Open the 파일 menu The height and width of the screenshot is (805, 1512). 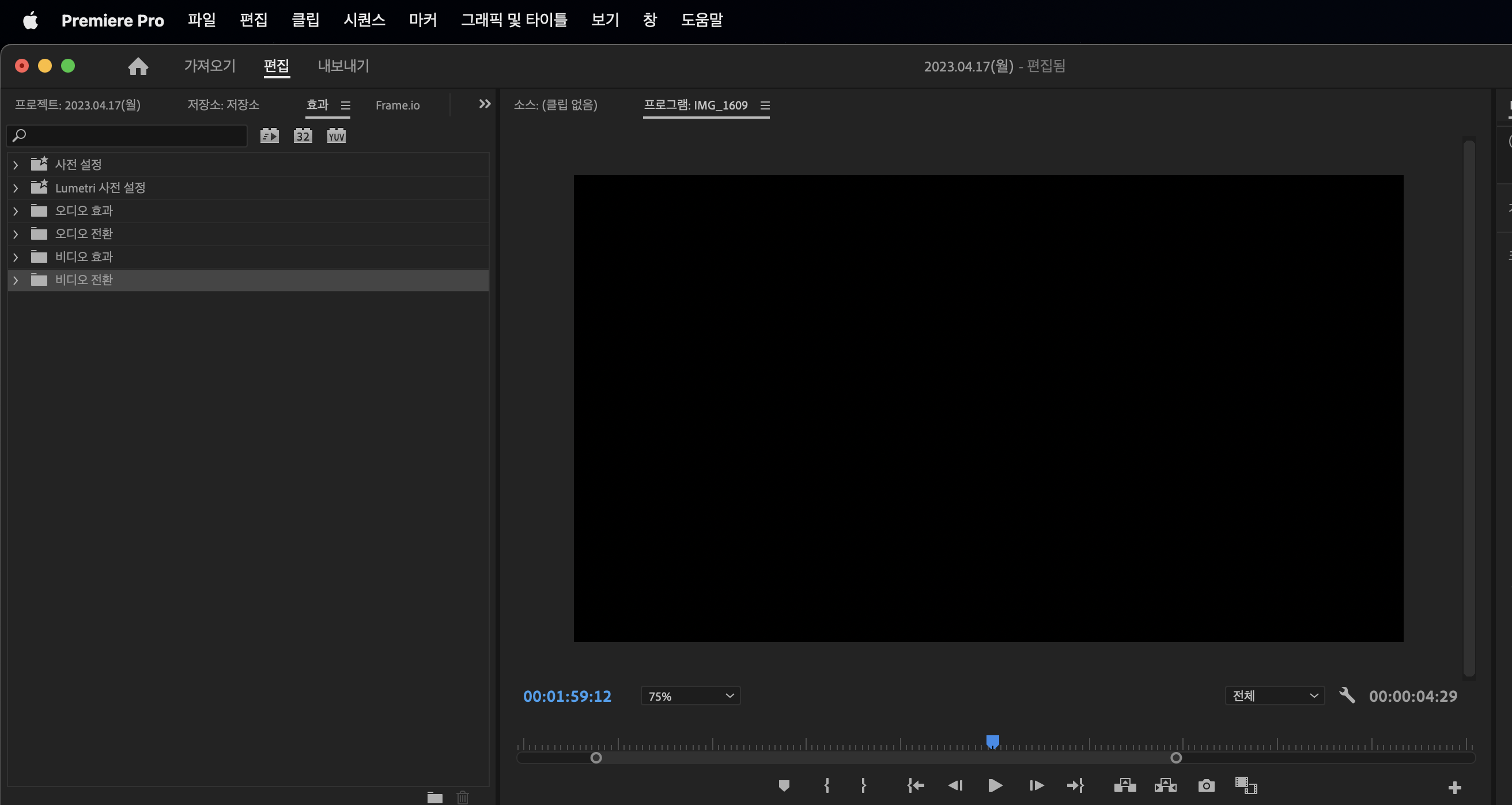coord(202,20)
